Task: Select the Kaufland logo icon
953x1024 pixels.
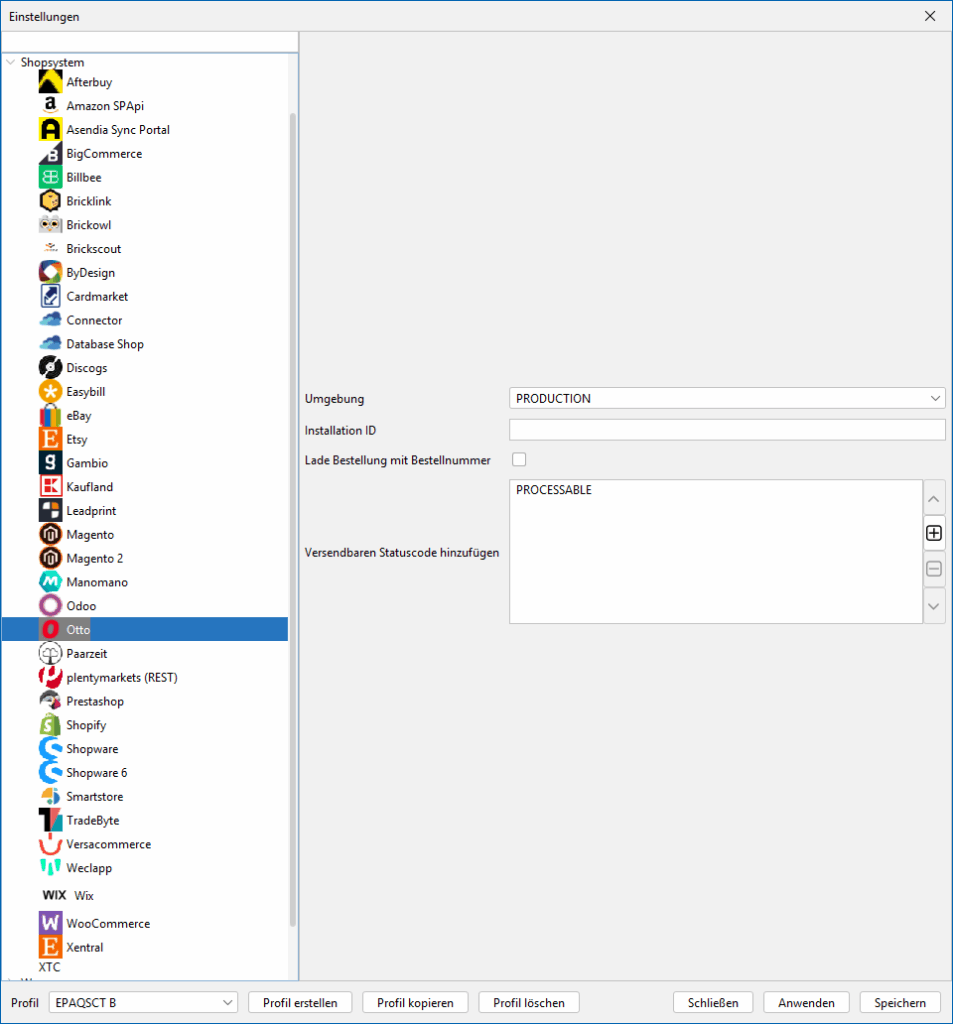Action: (50, 487)
